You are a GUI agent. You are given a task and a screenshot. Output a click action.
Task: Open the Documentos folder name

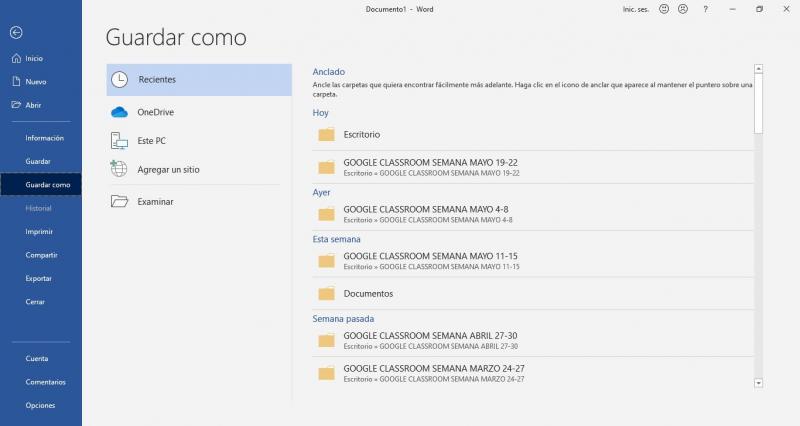[x=368, y=294]
